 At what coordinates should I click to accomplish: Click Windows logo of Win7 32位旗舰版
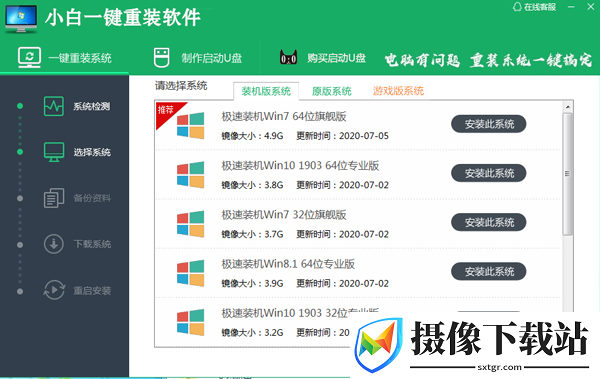coord(191,224)
